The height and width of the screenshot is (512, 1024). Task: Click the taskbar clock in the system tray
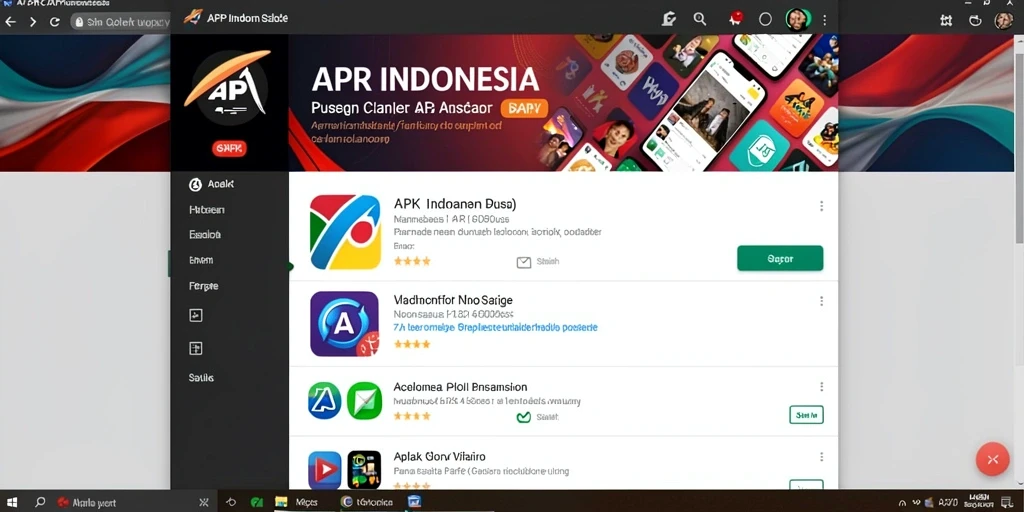(981, 502)
